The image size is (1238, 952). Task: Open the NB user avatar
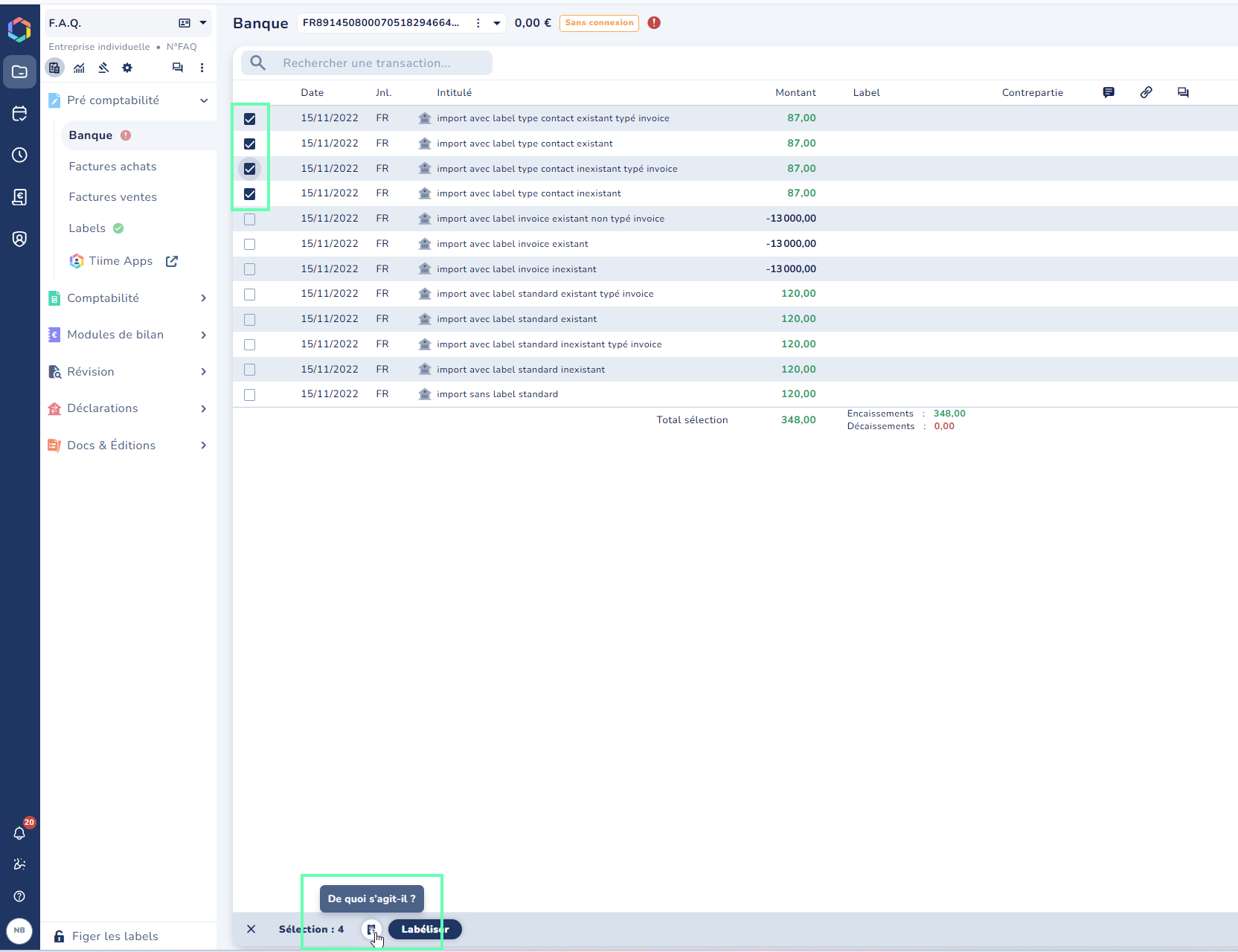(19, 930)
